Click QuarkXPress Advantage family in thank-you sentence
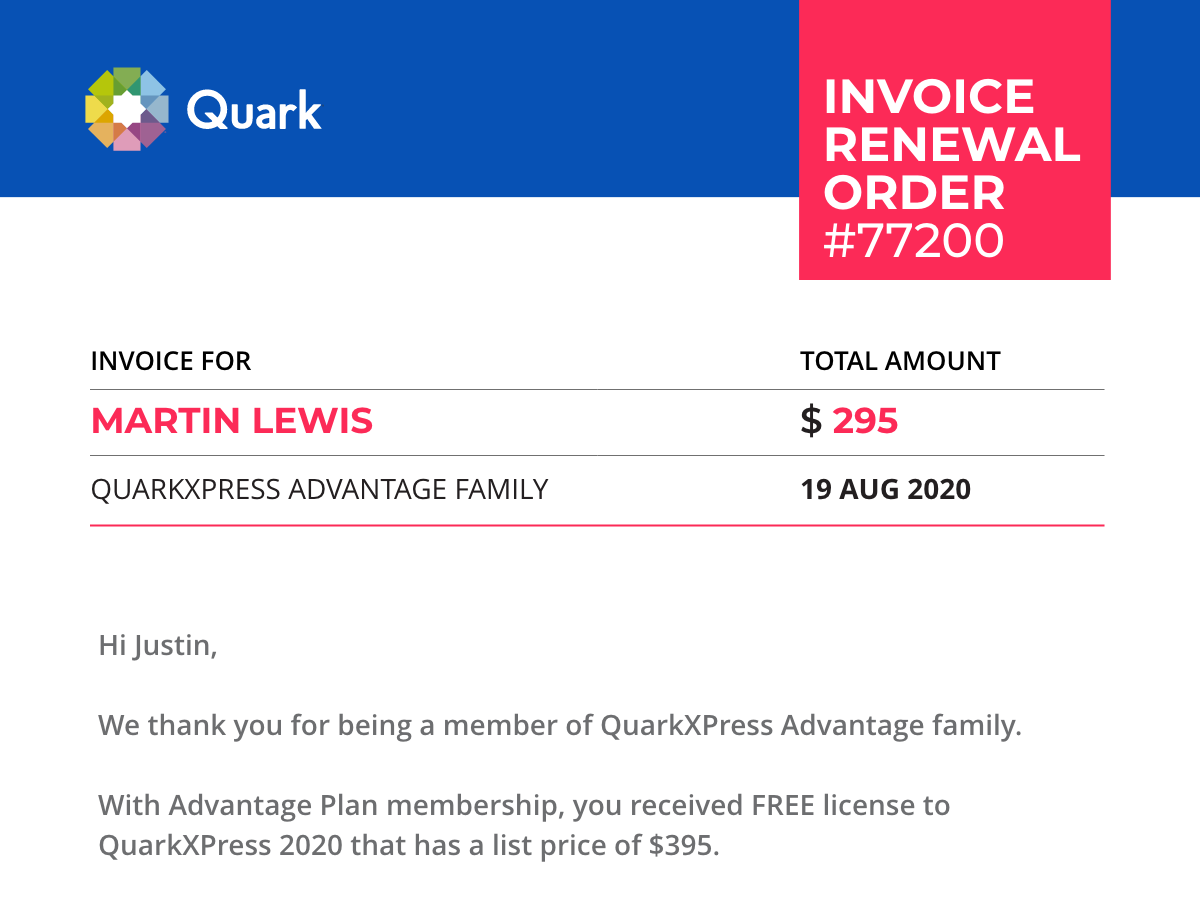The height and width of the screenshot is (900, 1200). 810,726
